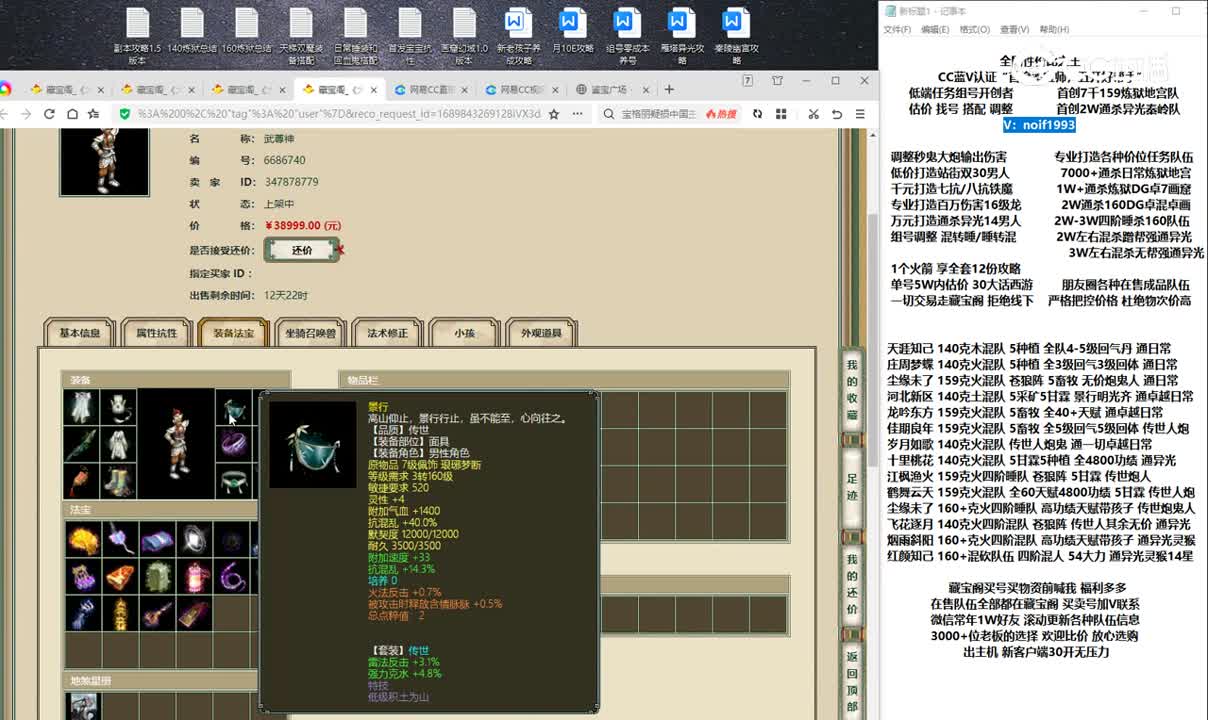Click the blue claw 法宝 icon

click(x=82, y=614)
